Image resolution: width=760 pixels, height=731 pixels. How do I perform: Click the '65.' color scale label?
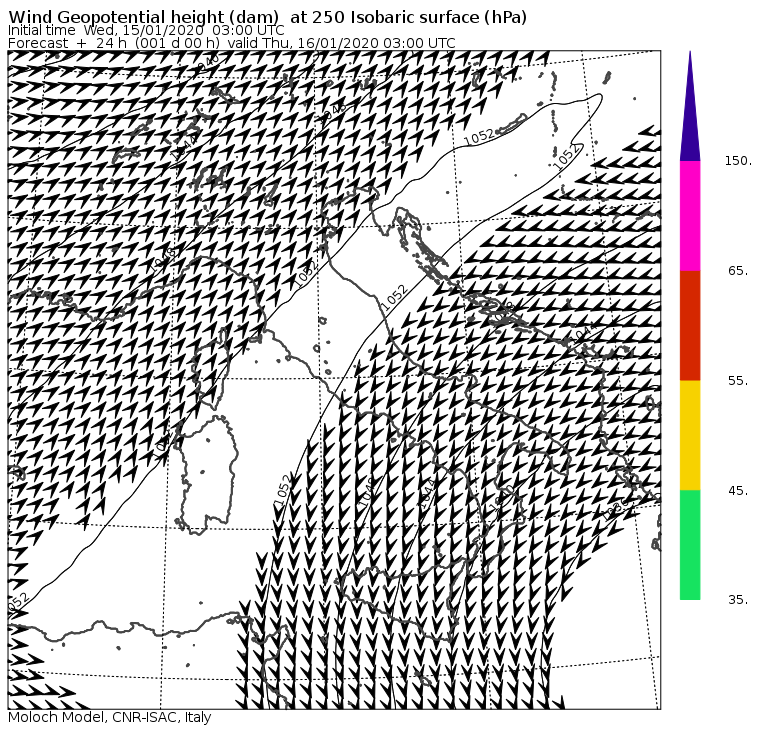click(x=738, y=270)
